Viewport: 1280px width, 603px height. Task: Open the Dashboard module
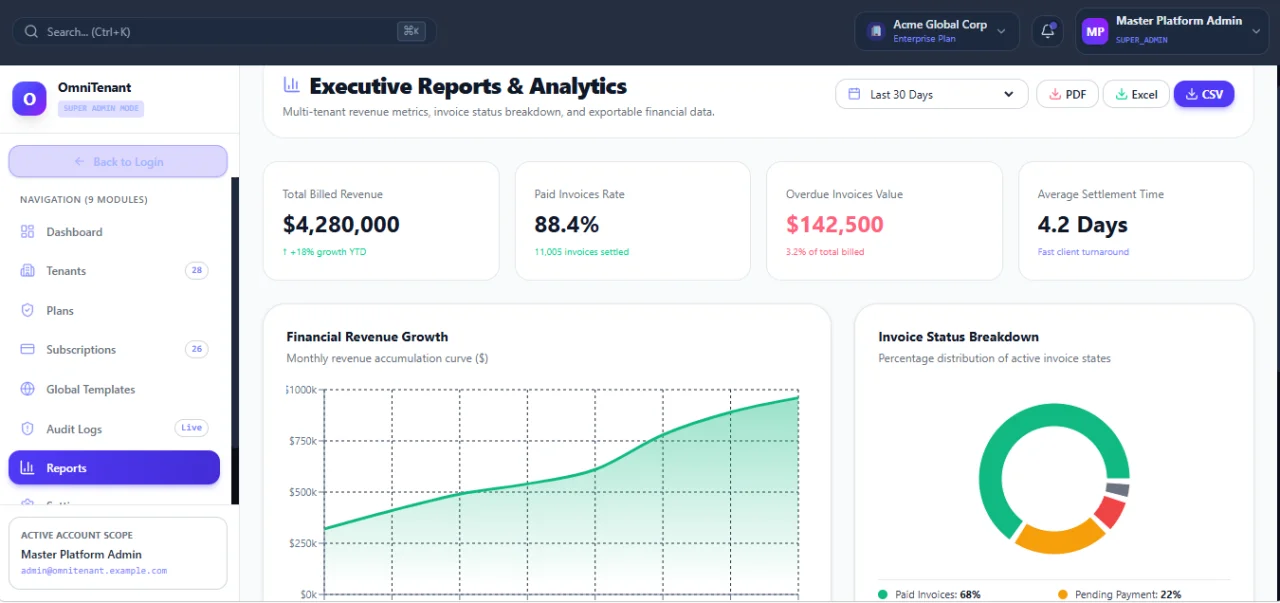pos(114,232)
